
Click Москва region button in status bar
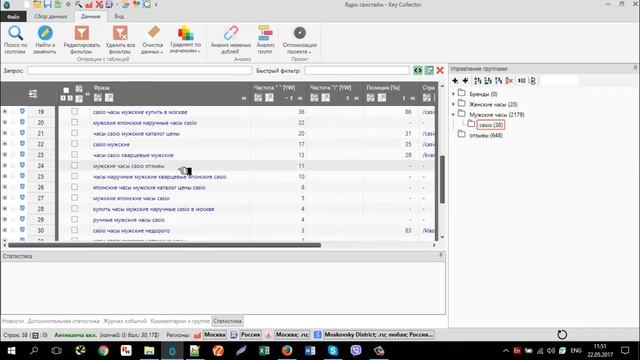click(x=214, y=335)
